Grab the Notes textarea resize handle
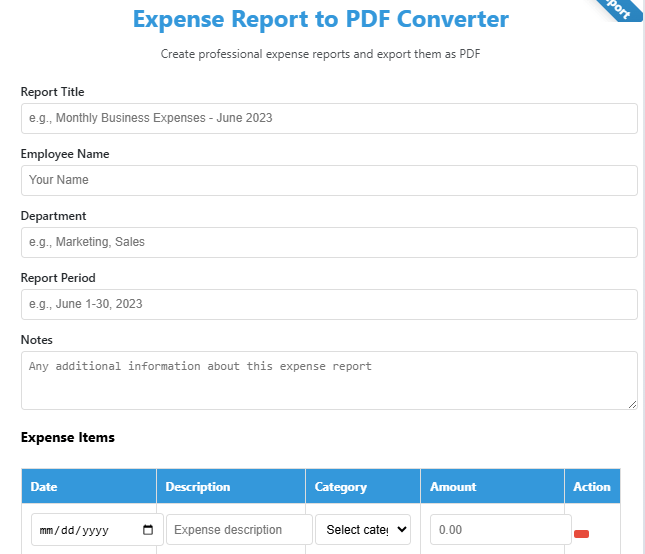 pyautogui.click(x=633, y=405)
